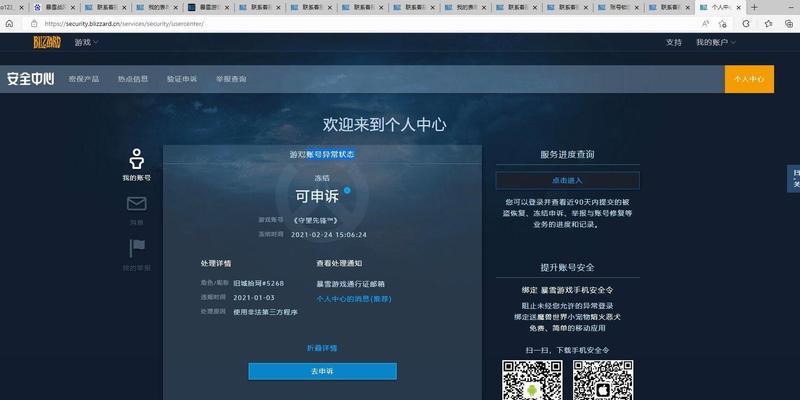Click the 查看处理通知 label
The image size is (800, 400).
pyautogui.click(x=339, y=264)
